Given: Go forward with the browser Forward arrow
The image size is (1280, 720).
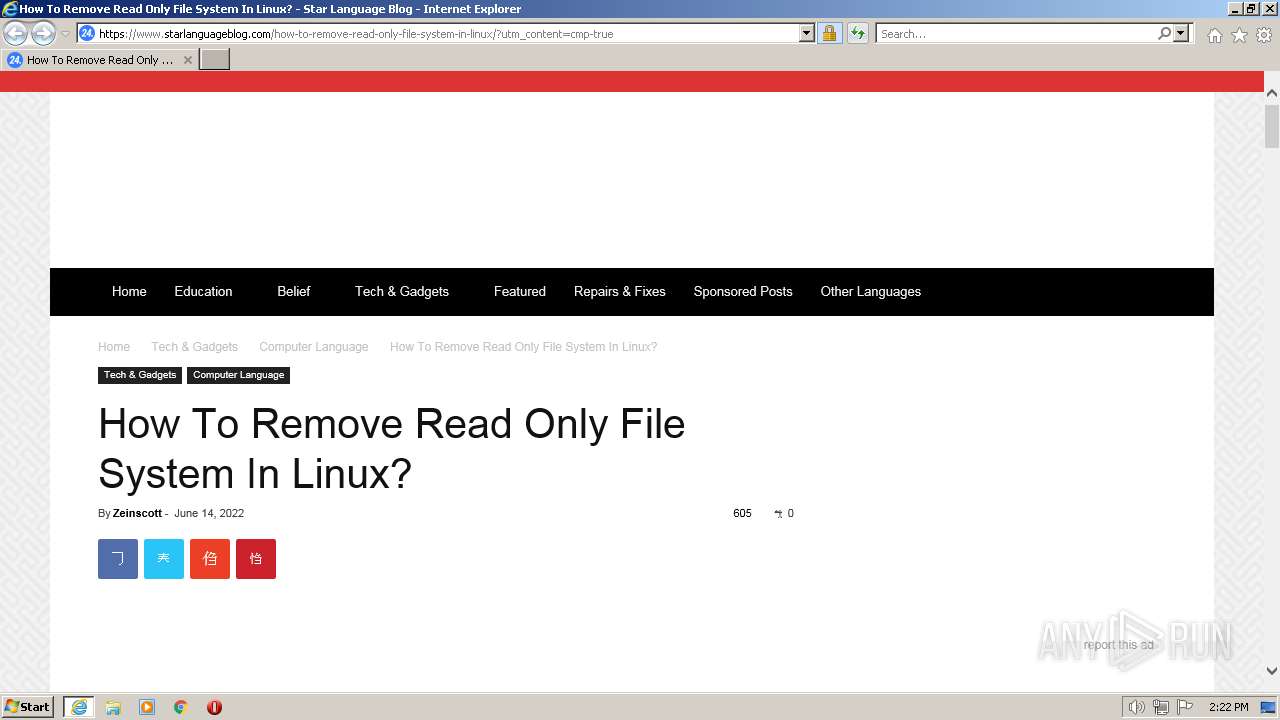Looking at the screenshot, I should point(43,33).
